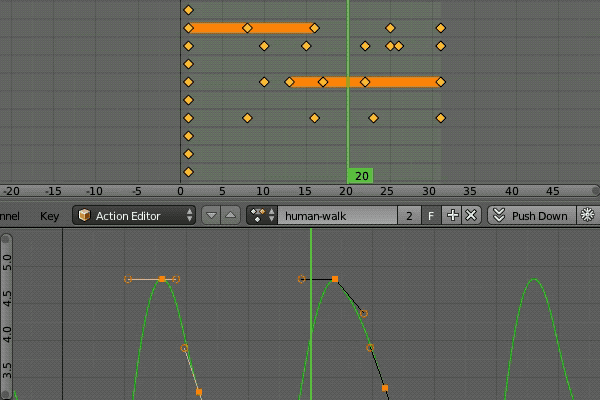Select the right handle of the first peak keyframe
The width and height of the screenshot is (600, 400).
[x=176, y=279]
